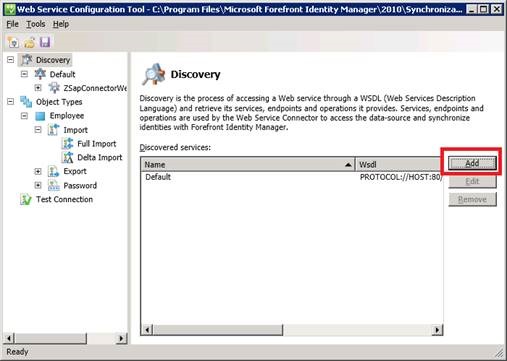Expand the Export tree node
The image size is (507, 361).
point(38,171)
